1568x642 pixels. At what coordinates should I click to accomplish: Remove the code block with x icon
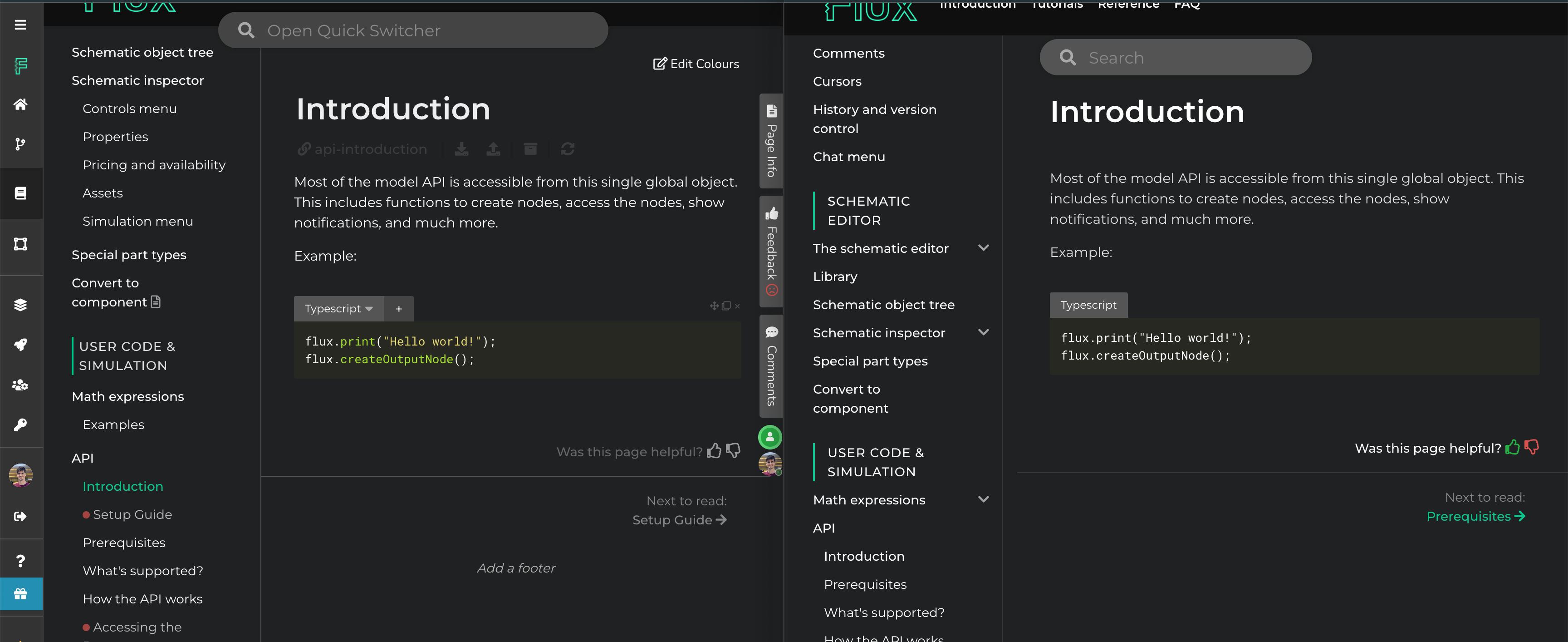[737, 306]
